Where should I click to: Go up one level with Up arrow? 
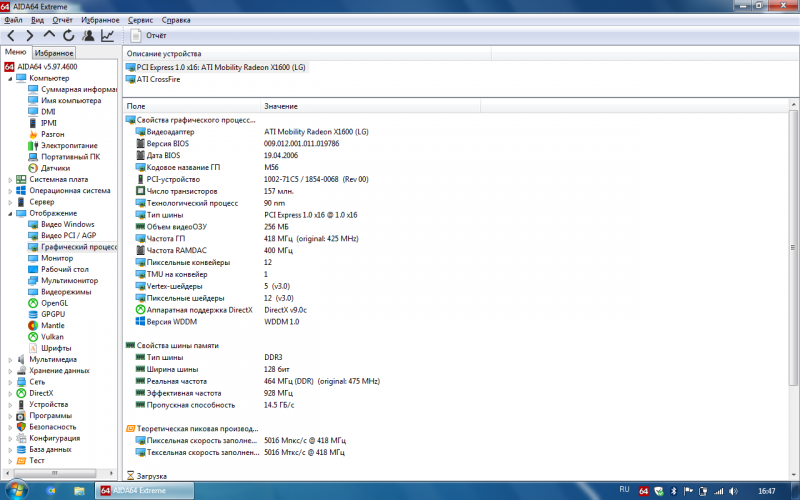tap(49, 35)
